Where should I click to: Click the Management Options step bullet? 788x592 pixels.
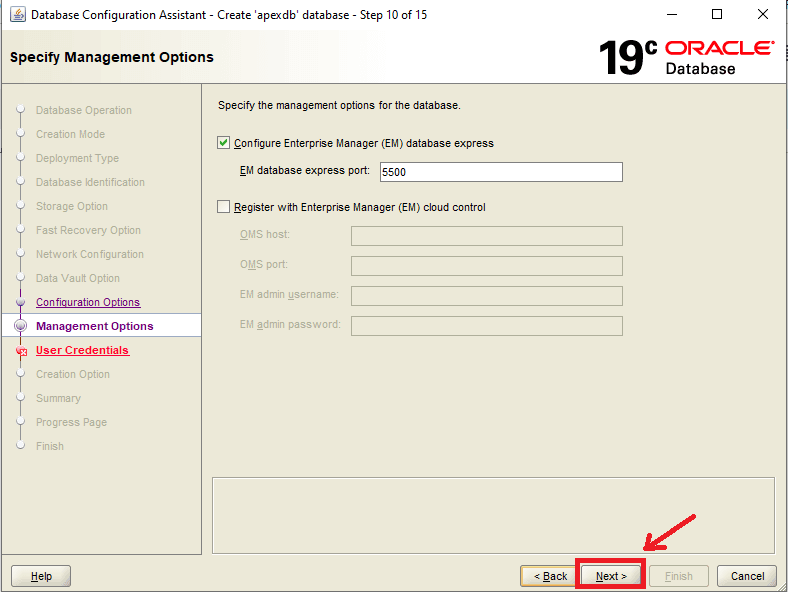pos(20,326)
